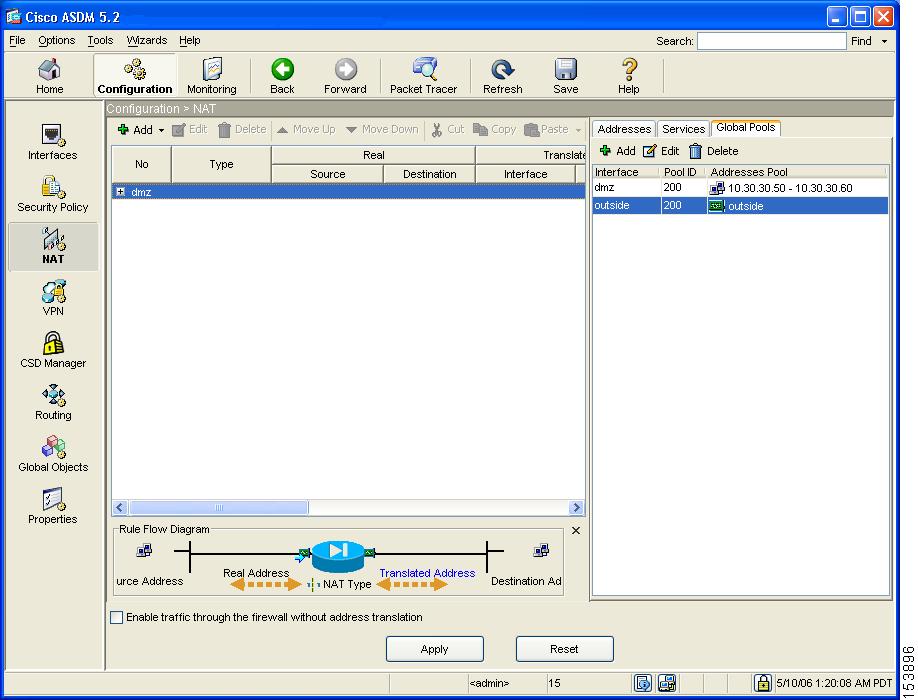The image size is (918, 700).
Task: Open the Find dropdown arrow
Action: [884, 41]
